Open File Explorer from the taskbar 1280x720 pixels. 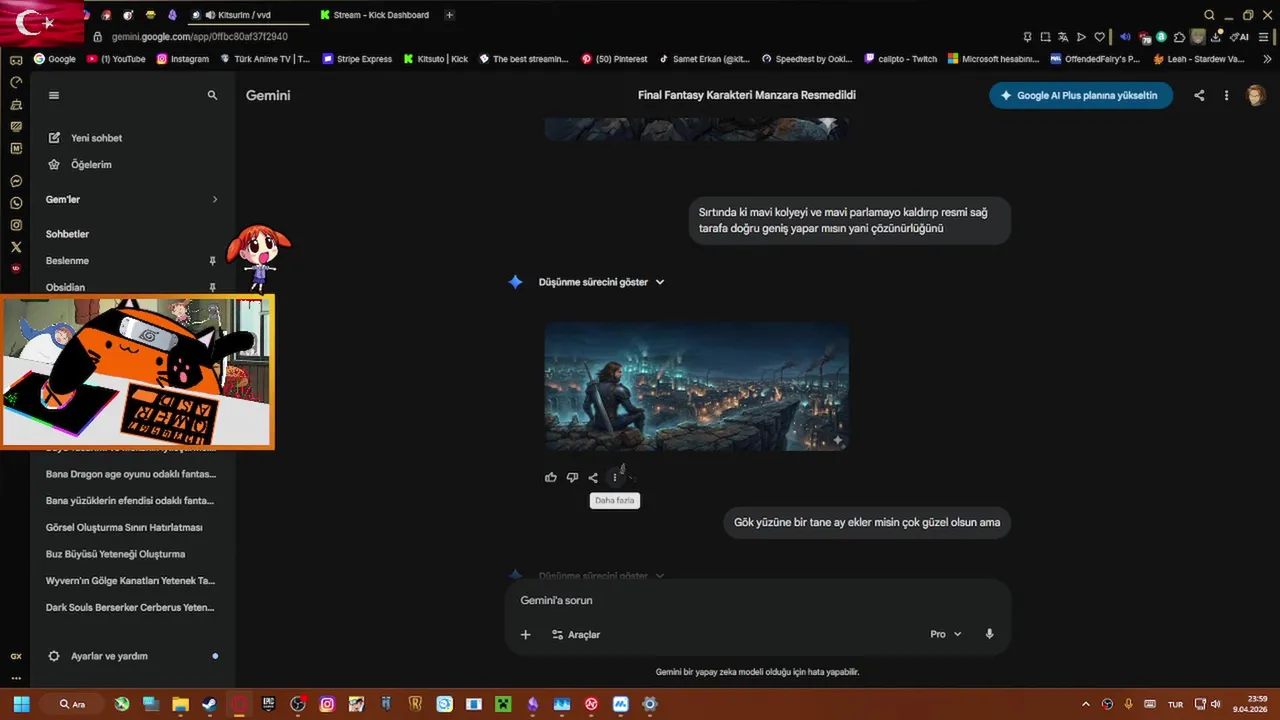(180, 704)
